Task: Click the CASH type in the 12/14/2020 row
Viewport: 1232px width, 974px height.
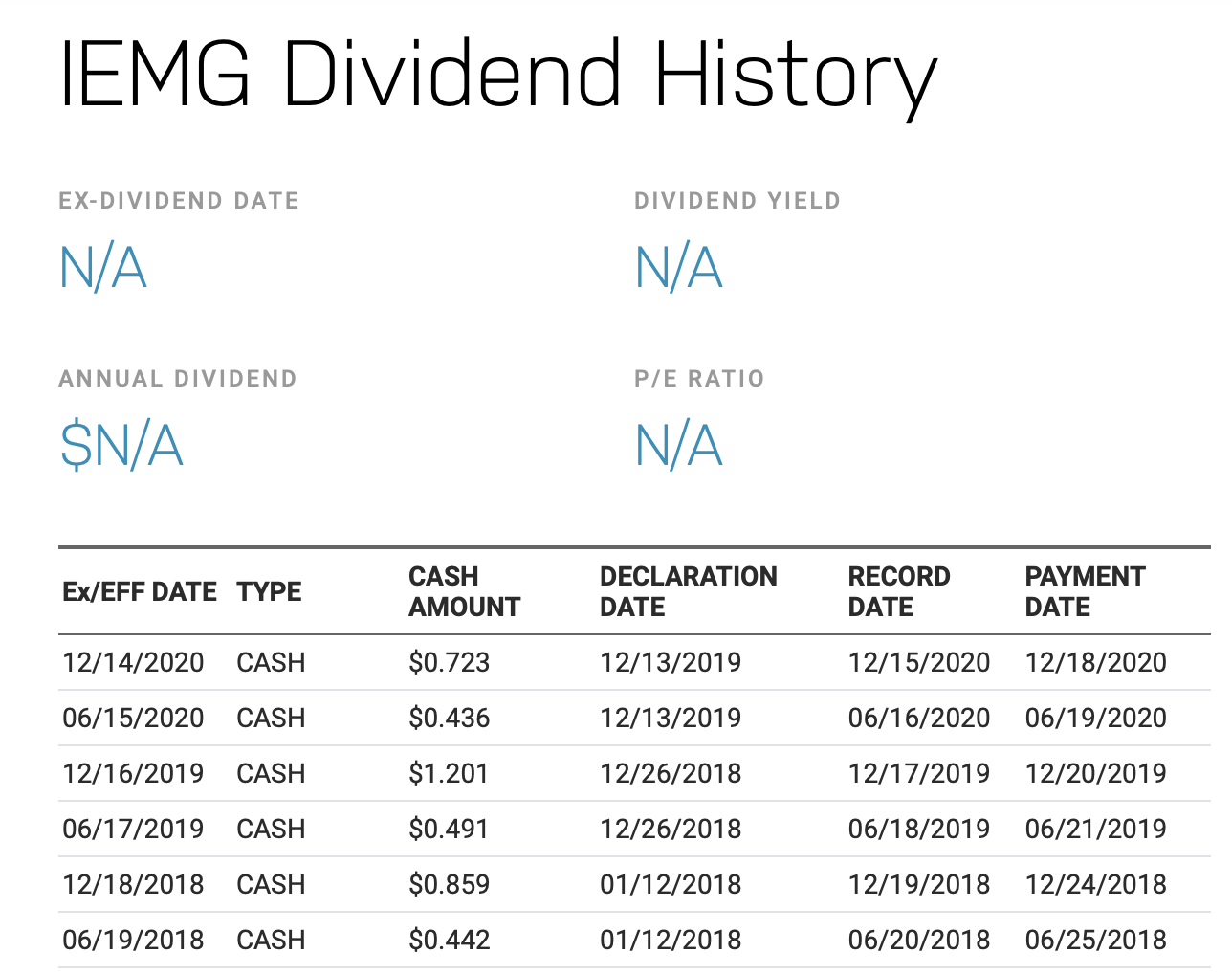Action: click(271, 662)
